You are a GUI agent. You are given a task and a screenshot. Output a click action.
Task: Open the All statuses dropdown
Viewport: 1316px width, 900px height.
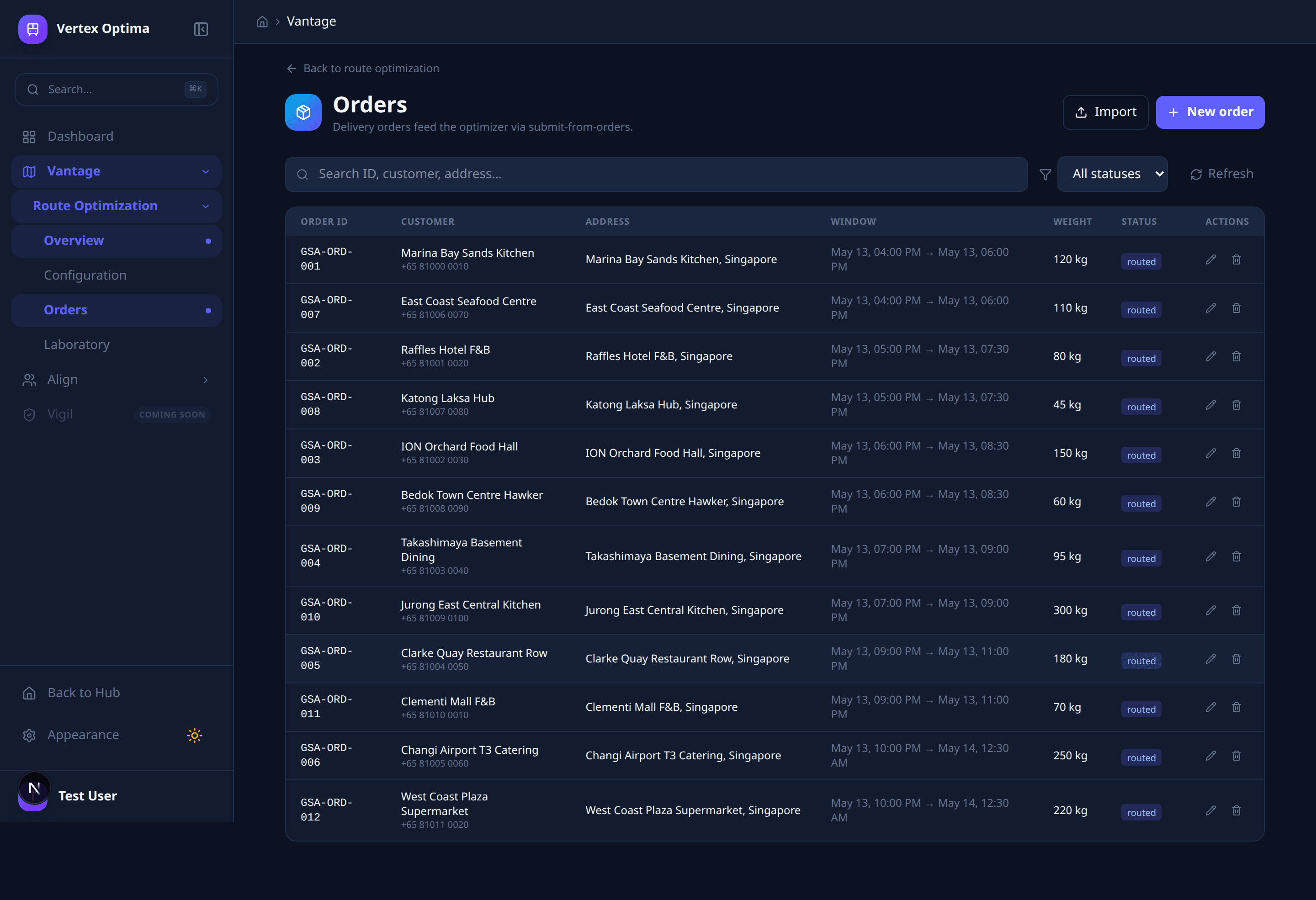coord(1112,175)
